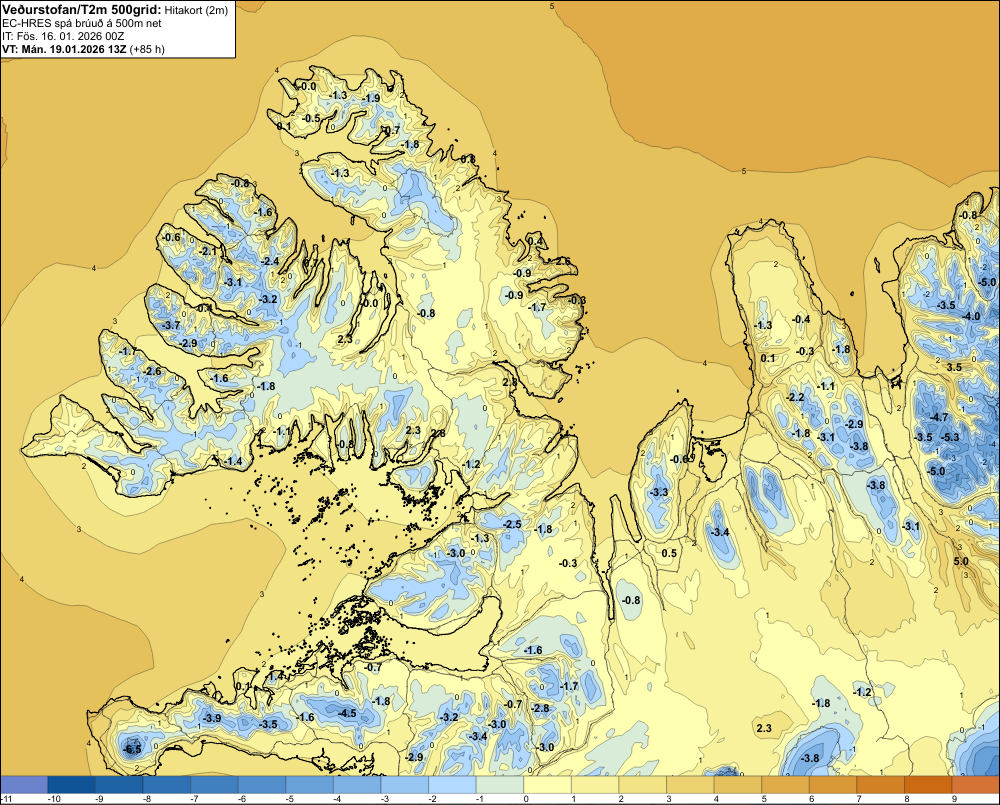
Task: Click the '-11' legend scale label
Action: point(6,799)
